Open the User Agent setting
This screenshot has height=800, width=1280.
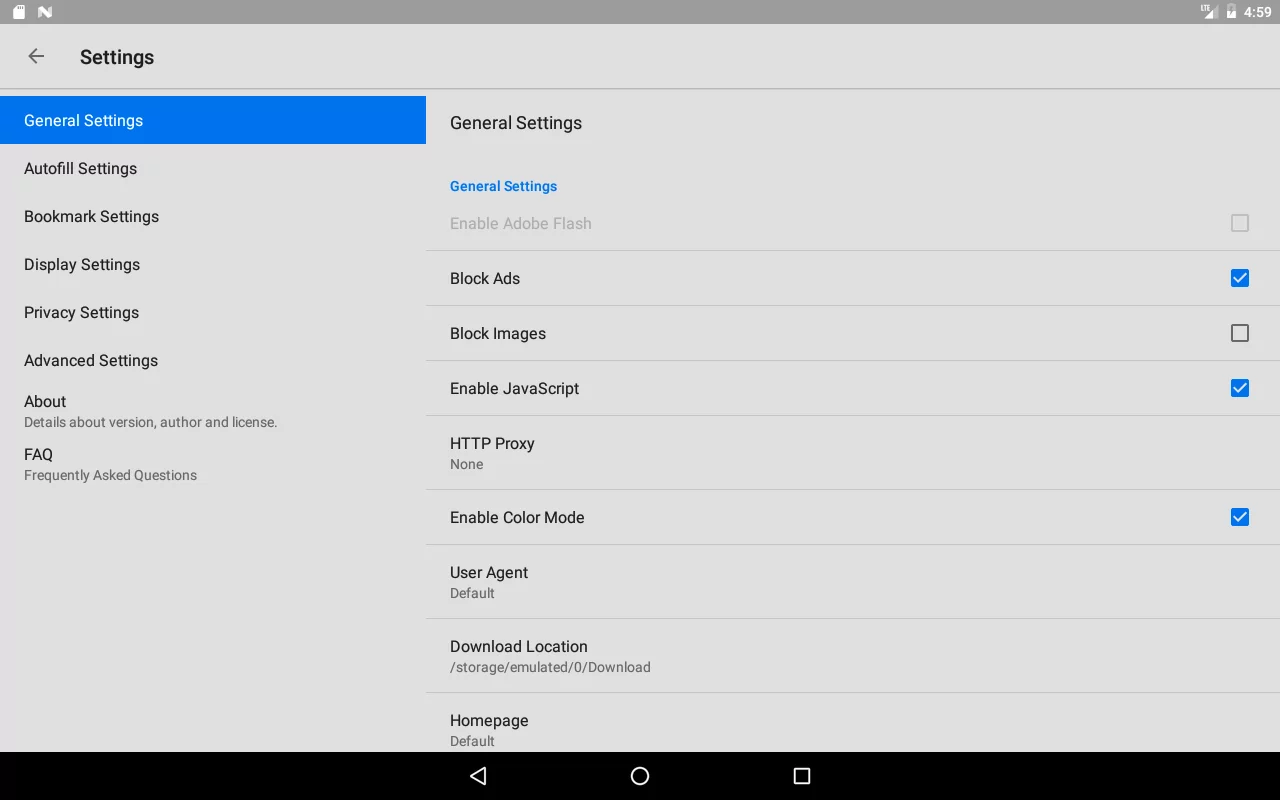pos(853,582)
